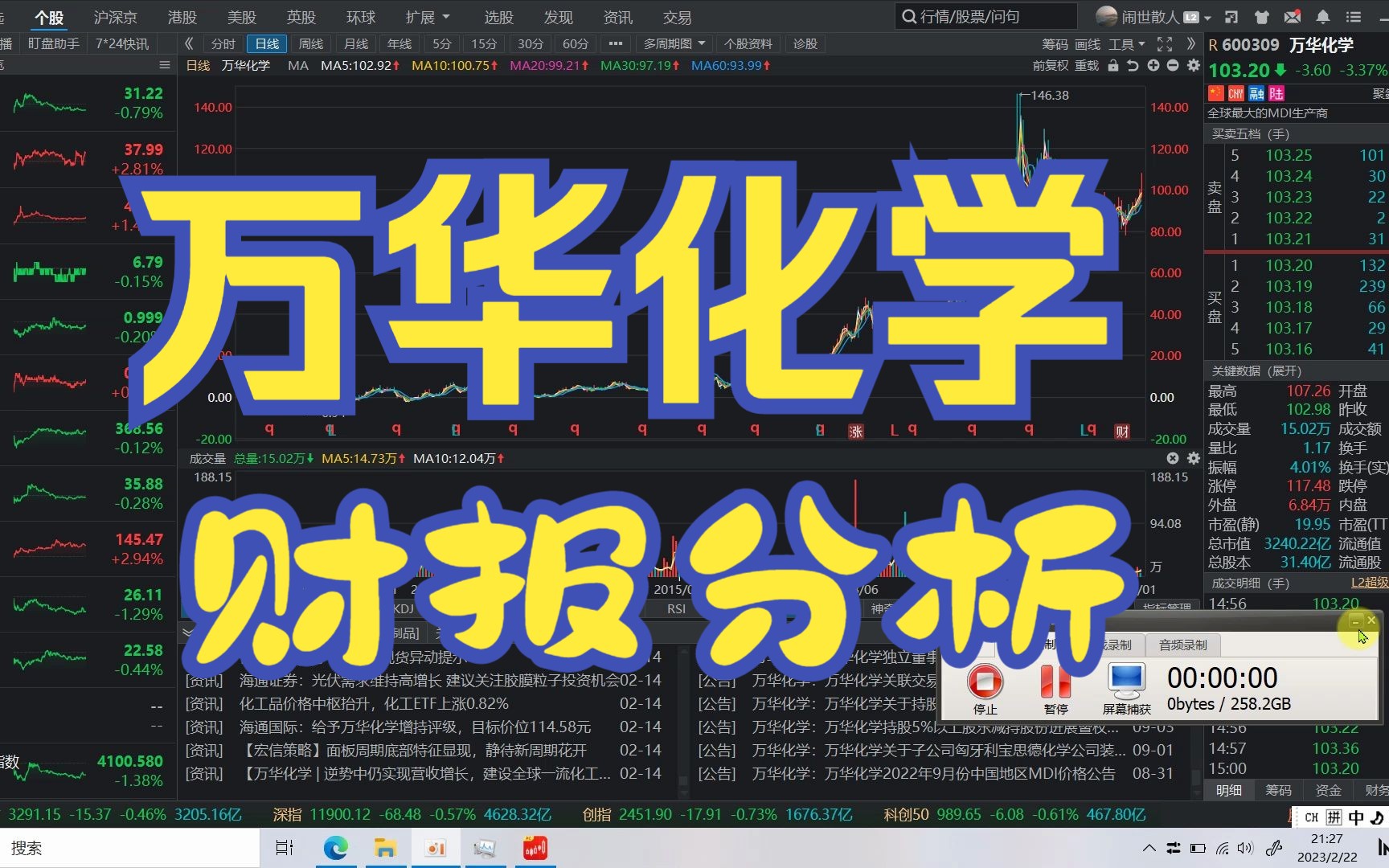
Task: Click the 行情/股票/问句 search field
Action: (x=986, y=17)
